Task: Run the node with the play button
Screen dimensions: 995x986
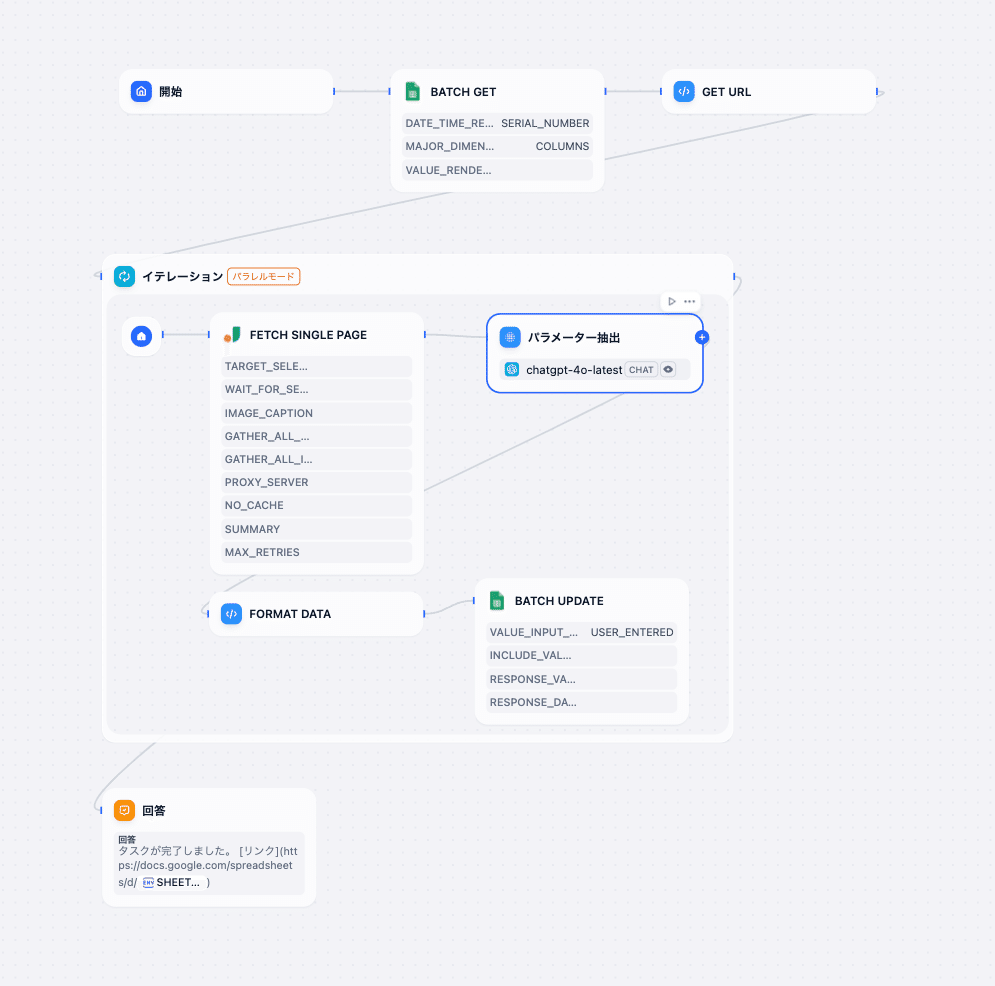Action: 671,301
